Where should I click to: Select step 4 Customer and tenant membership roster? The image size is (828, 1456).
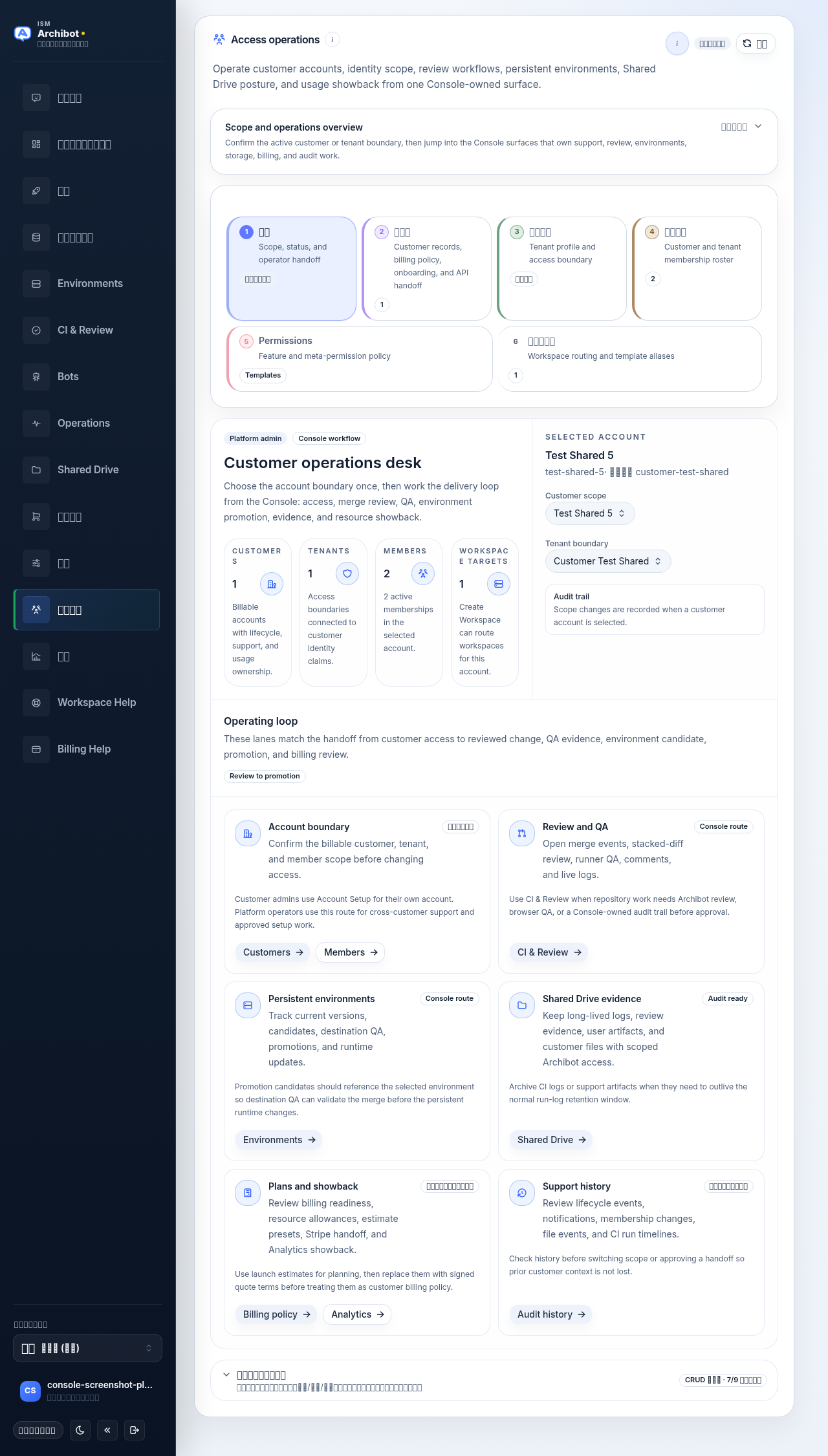[697, 268]
